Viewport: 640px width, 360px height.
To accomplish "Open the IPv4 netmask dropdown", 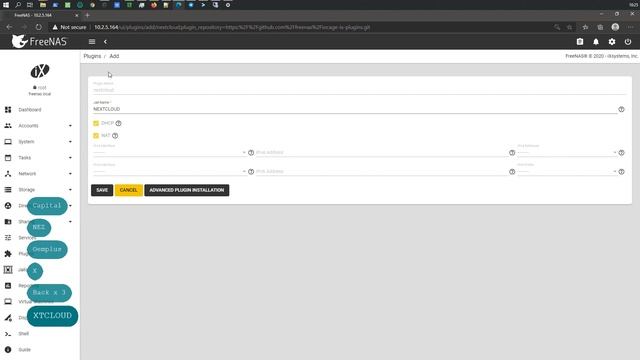I will [x=567, y=152].
